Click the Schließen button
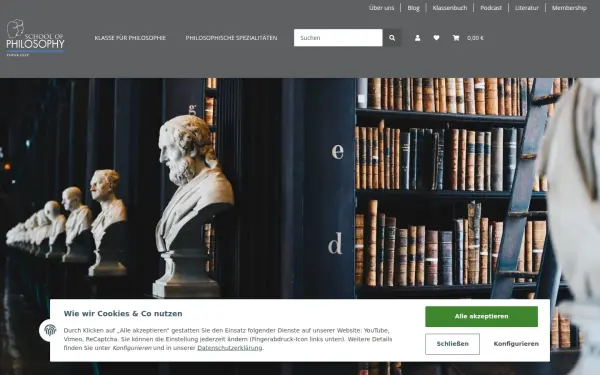This screenshot has height=375, width=600. point(452,344)
